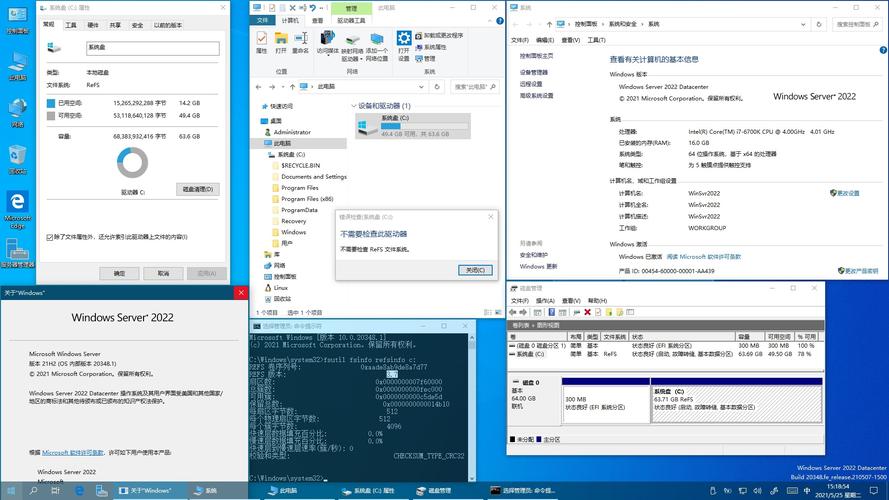This screenshot has width=889, height=500.
Task: Select the 服务器管理器 Server Manager desktop icon
Action: (18, 253)
